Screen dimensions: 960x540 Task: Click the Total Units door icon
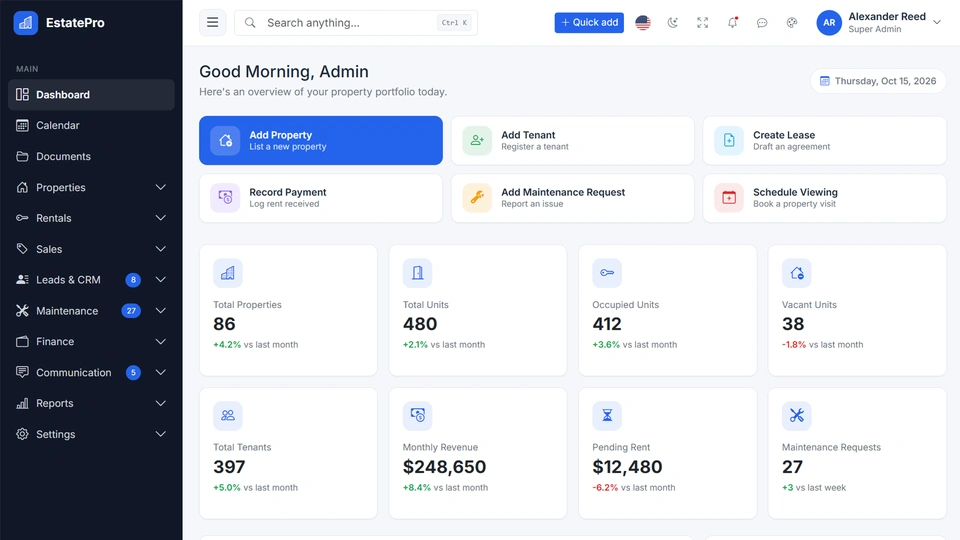[418, 273]
